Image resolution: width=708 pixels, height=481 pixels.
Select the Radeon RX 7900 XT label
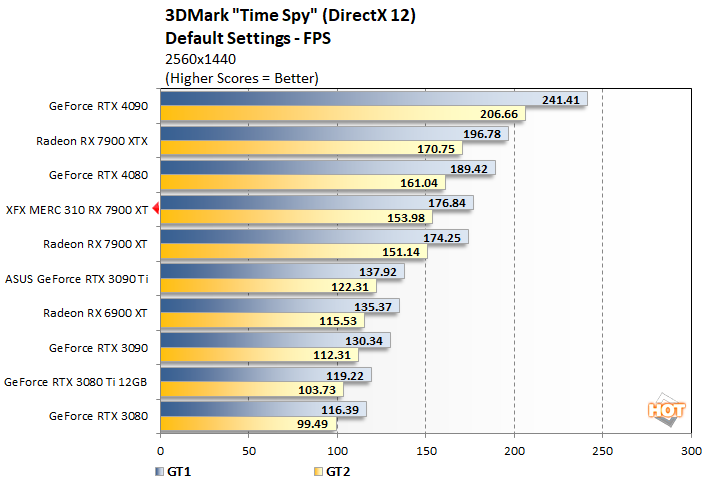95,244
